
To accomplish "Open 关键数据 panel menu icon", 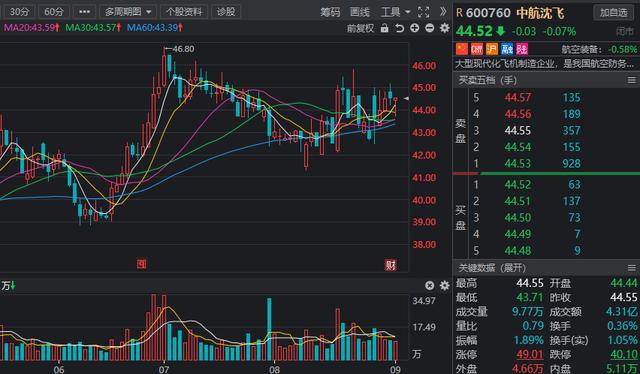I will [631, 268].
